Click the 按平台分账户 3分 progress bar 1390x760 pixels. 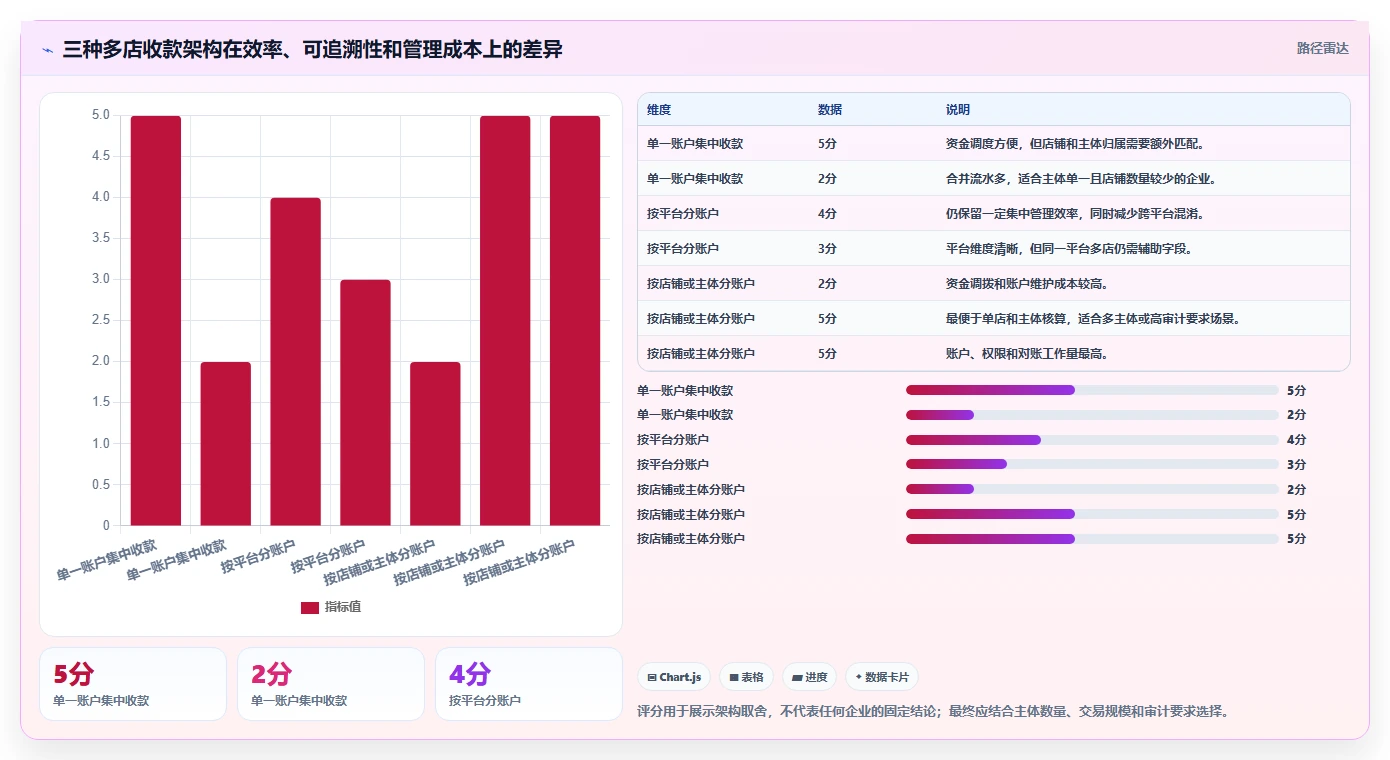pyautogui.click(x=1092, y=464)
